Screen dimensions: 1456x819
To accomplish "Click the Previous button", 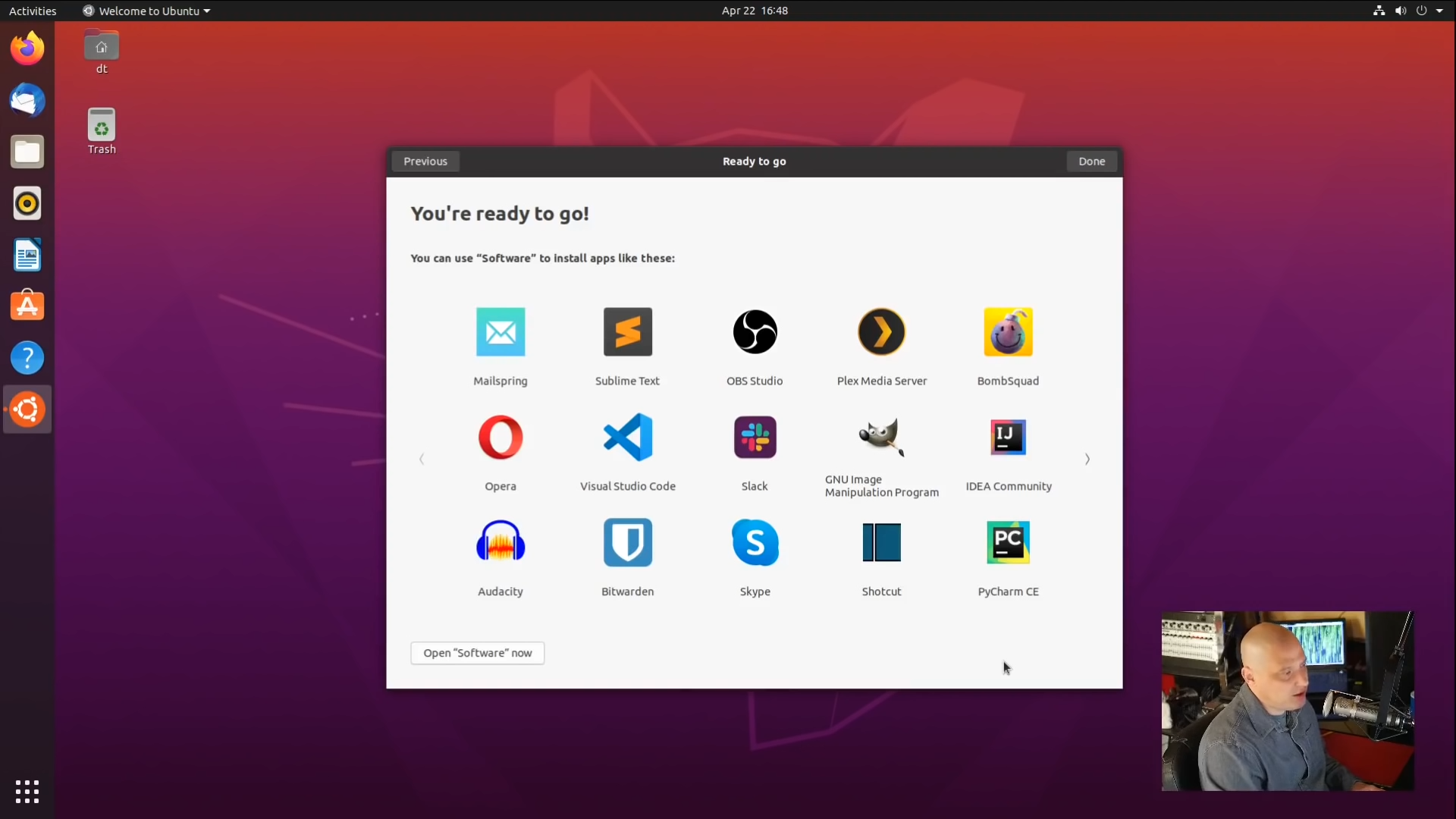I will (x=425, y=161).
